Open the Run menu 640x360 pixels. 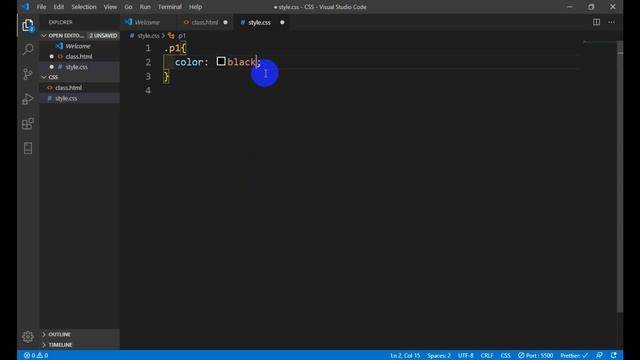coord(145,7)
